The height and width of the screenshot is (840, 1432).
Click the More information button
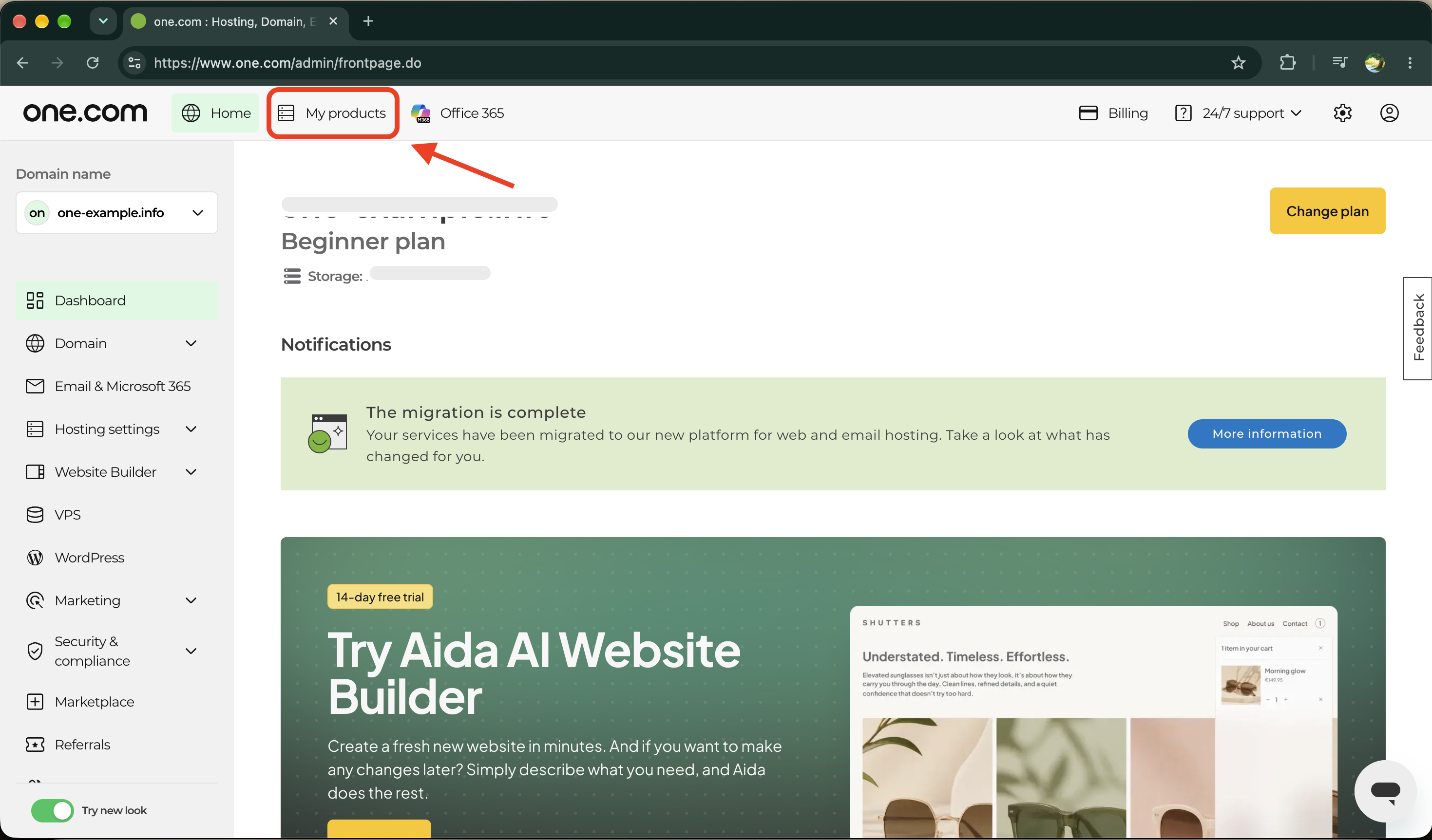(x=1267, y=434)
